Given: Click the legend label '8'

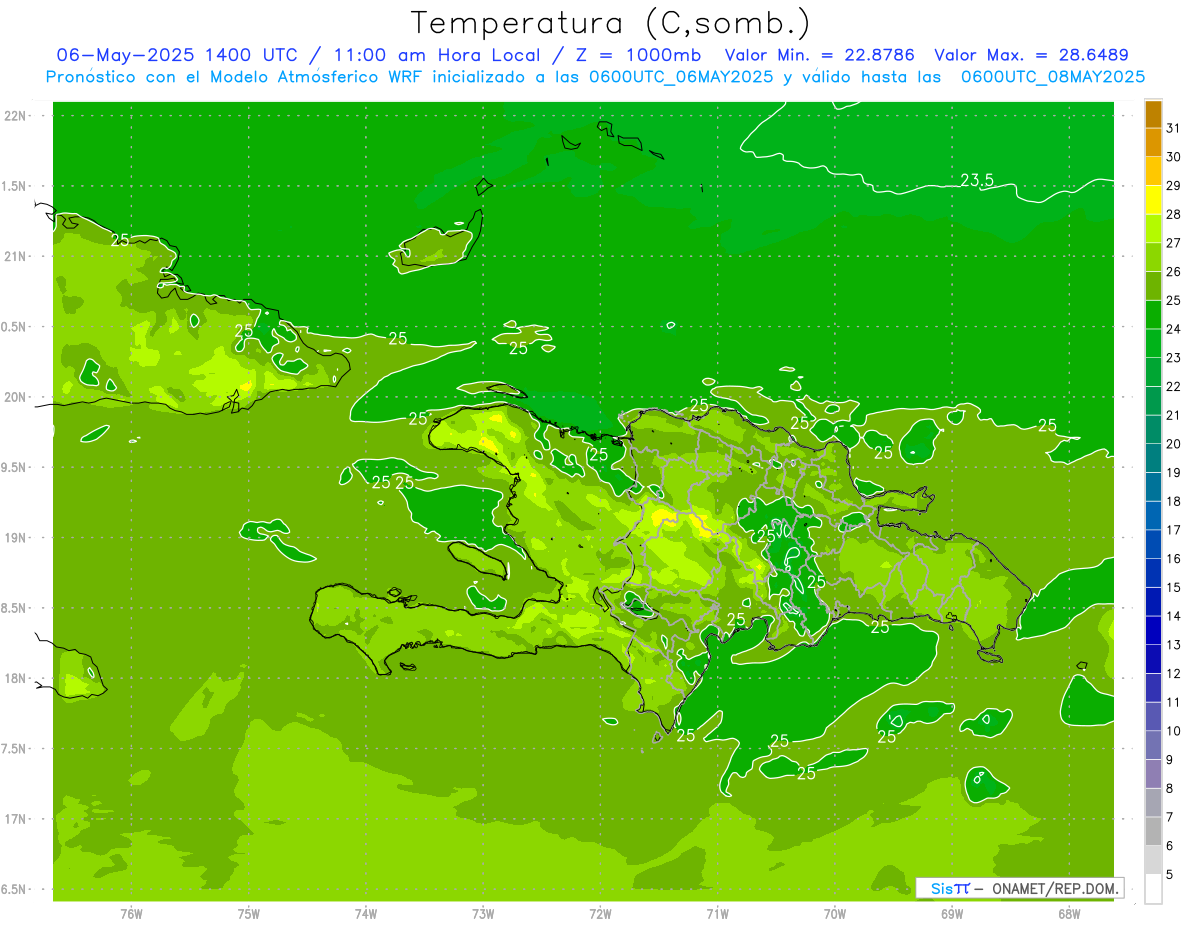Looking at the screenshot, I should [x=1169, y=789].
